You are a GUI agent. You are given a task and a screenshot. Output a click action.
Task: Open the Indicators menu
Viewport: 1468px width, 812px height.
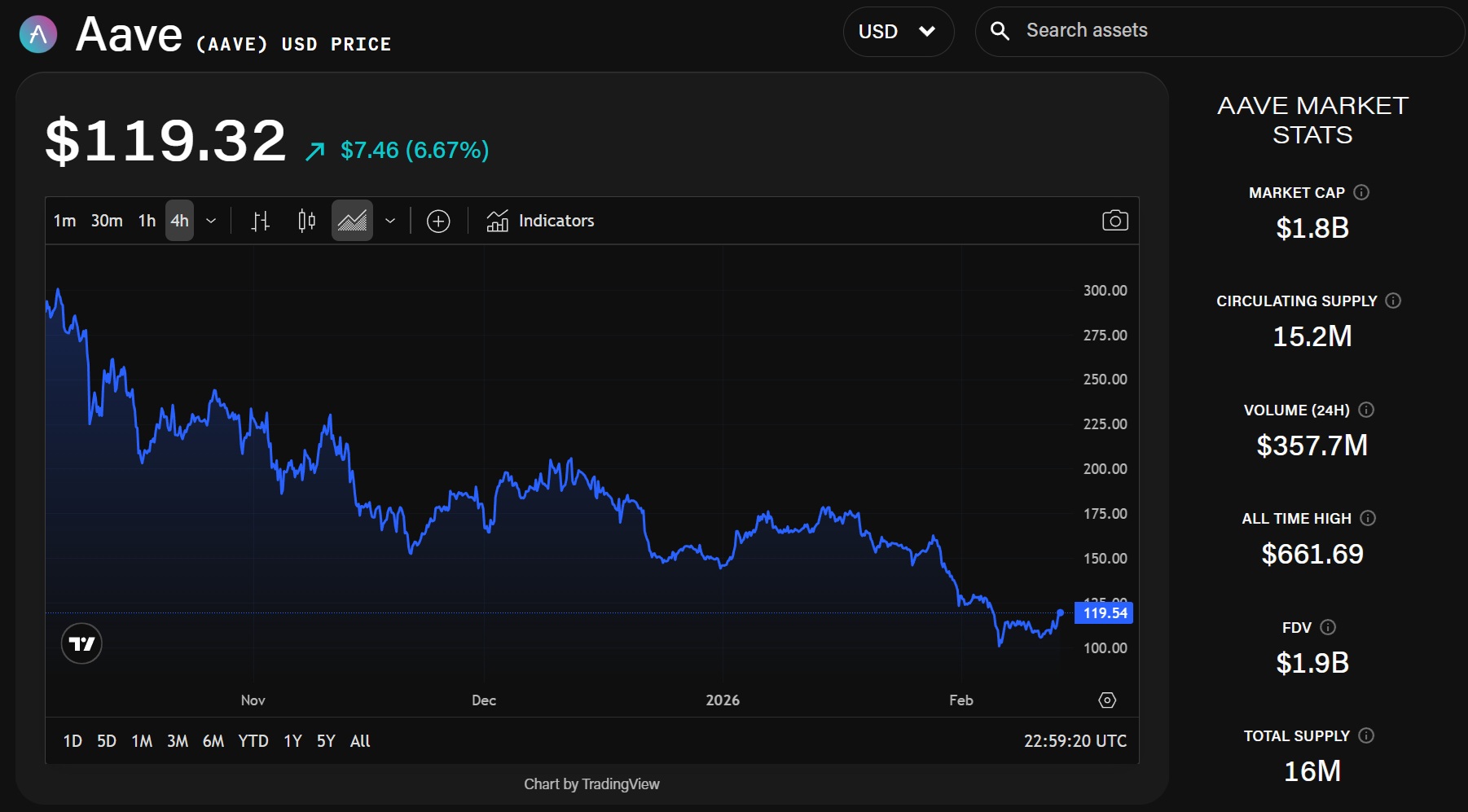coord(541,221)
